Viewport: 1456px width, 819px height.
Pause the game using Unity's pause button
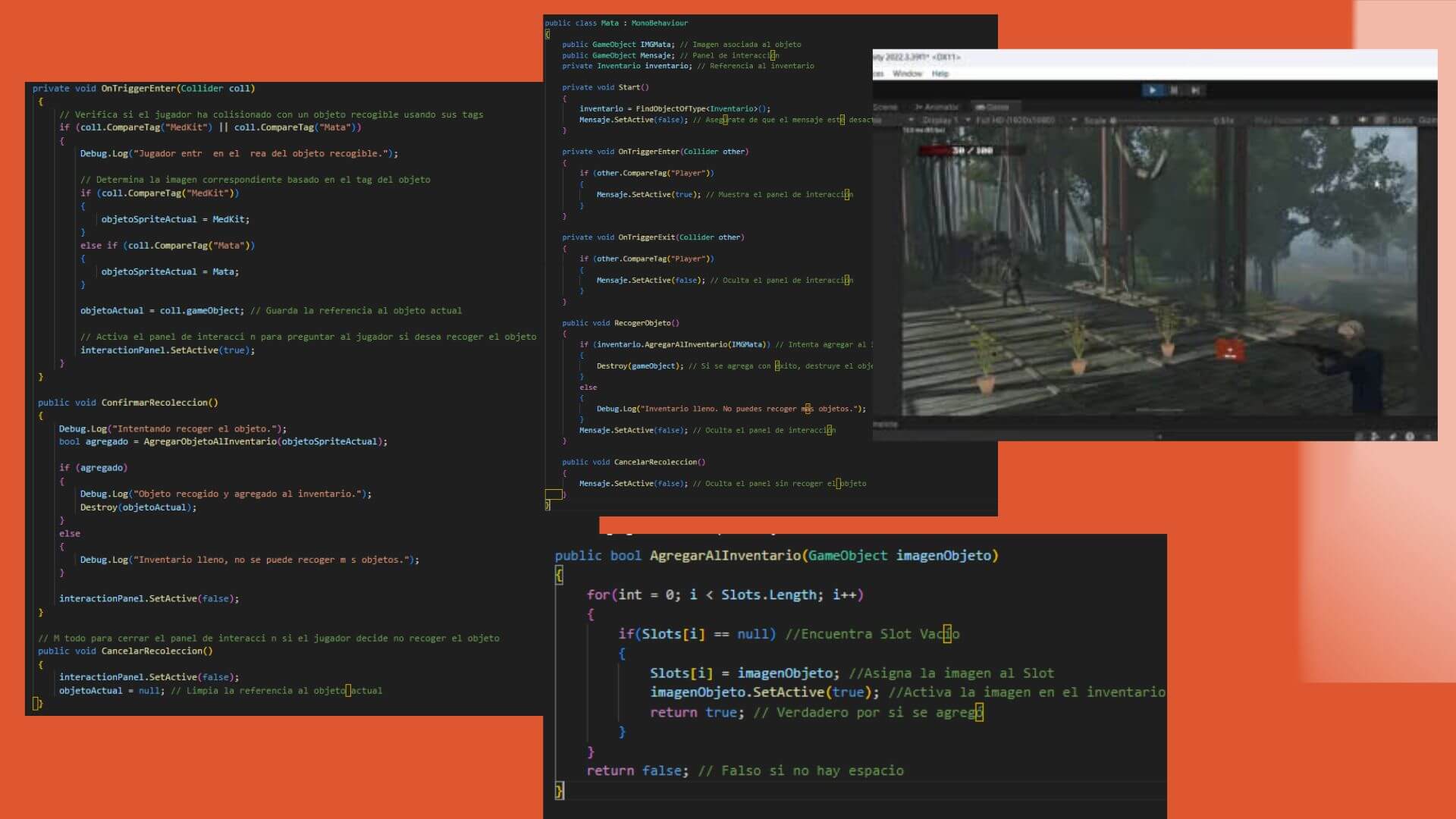click(x=1174, y=90)
